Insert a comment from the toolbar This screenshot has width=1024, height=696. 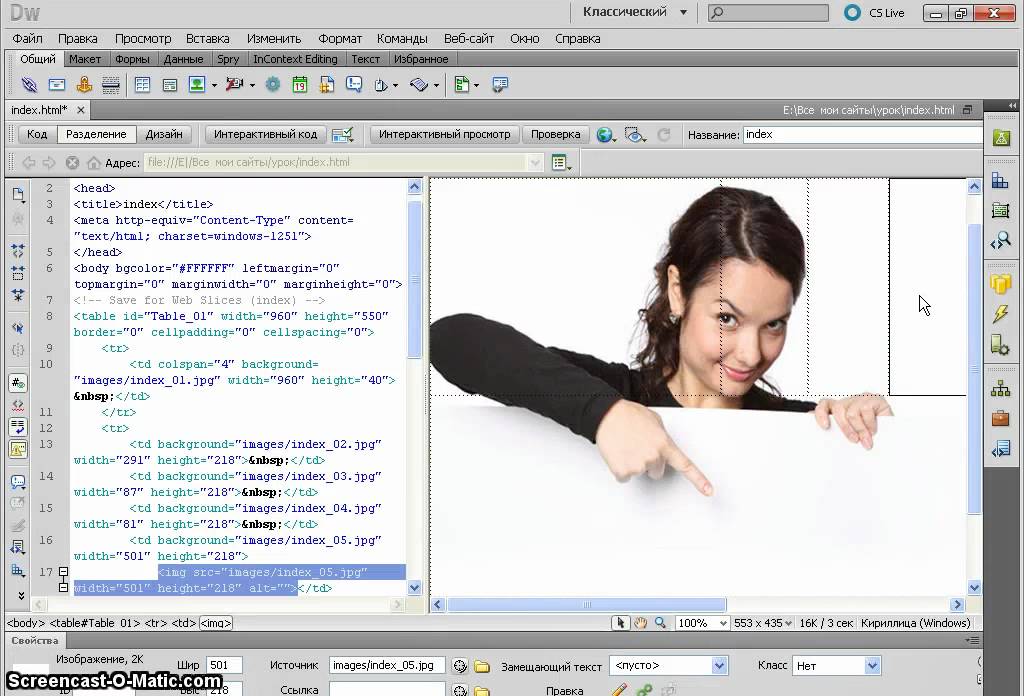(354, 84)
